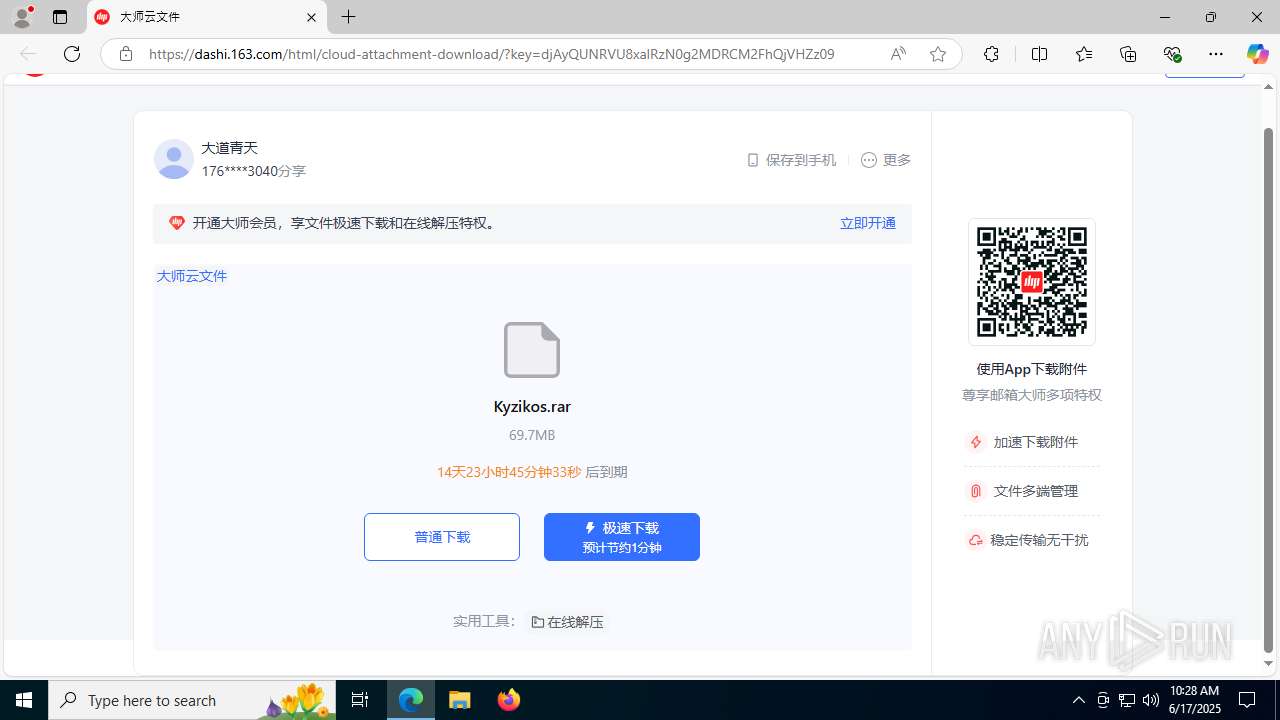Click 保存到手机 save to phone
The image size is (1280, 720).
791,160
